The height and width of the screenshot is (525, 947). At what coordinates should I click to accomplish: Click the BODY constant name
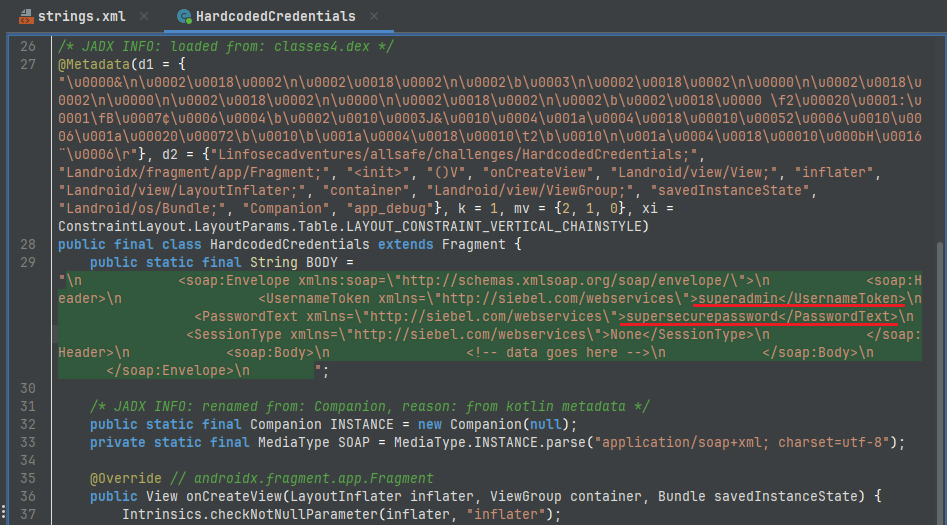tap(322, 263)
